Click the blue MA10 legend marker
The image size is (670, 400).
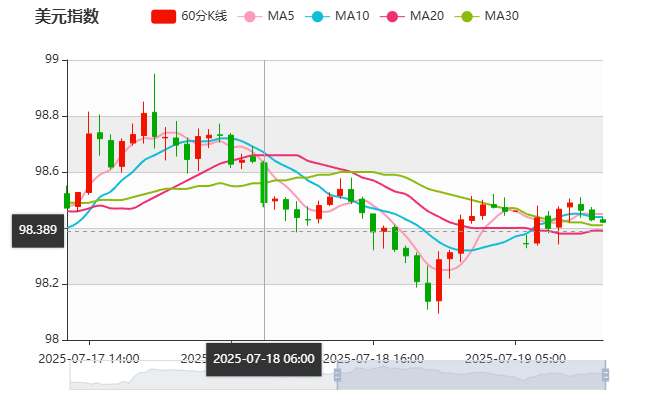(x=317, y=17)
